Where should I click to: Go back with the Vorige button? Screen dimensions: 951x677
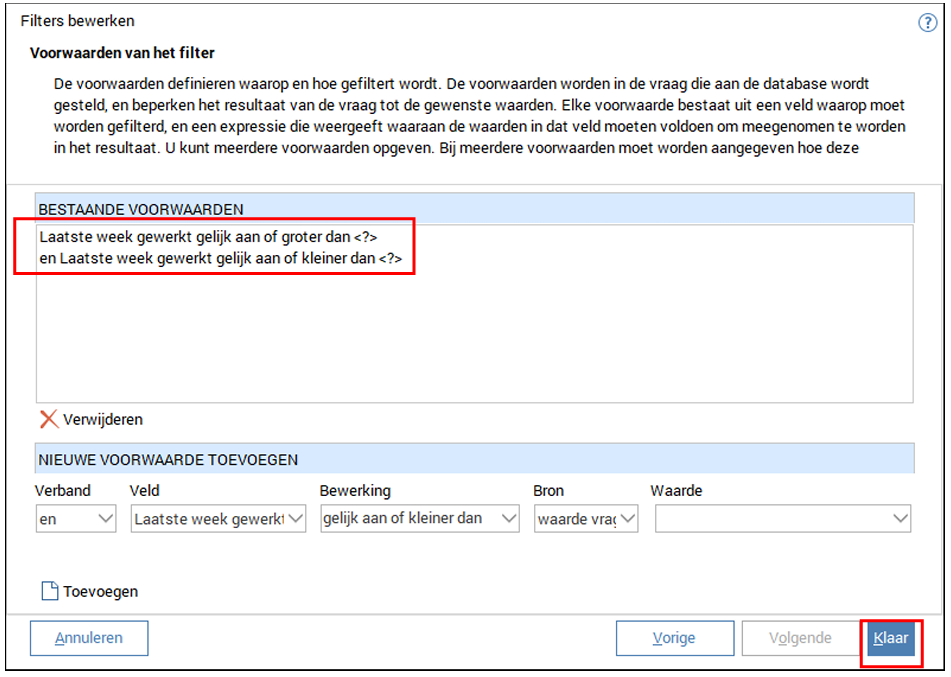pos(674,638)
